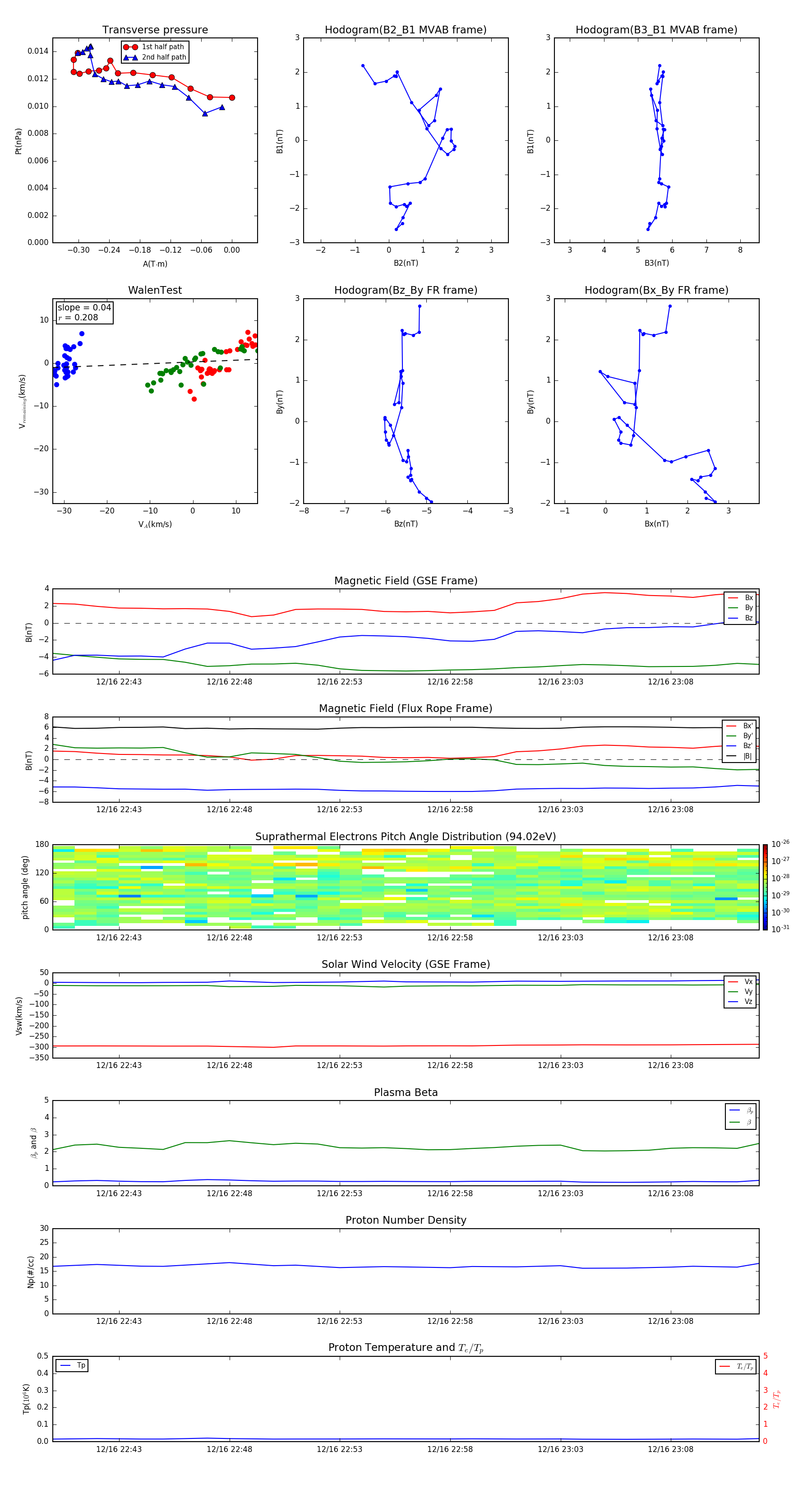This screenshot has height=1489, width=812.
Task: Click the "Hodogram(B3_B1 MVAB frame)" title
Action: tap(656, 30)
